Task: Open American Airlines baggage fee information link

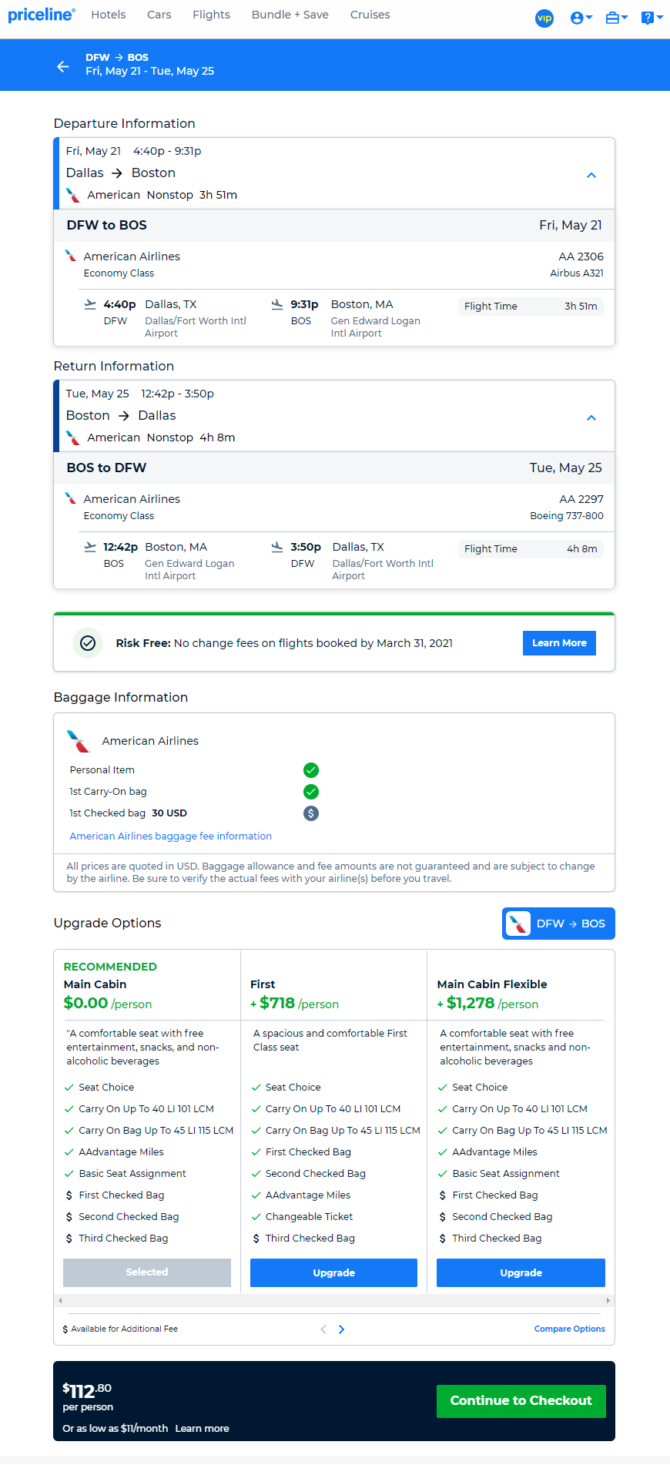Action: [171, 836]
